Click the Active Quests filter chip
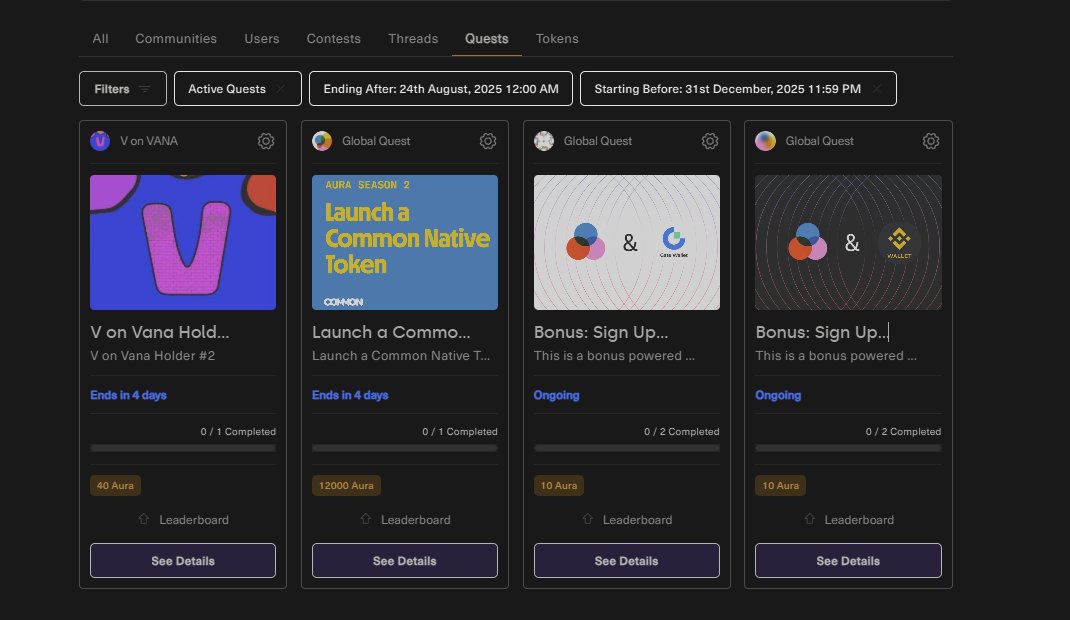The width and height of the screenshot is (1070, 620). tap(237, 89)
